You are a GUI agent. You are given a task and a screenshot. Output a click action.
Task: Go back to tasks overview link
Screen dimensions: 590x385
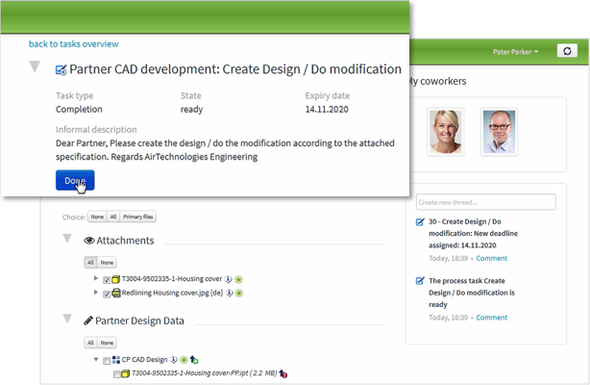pos(74,44)
